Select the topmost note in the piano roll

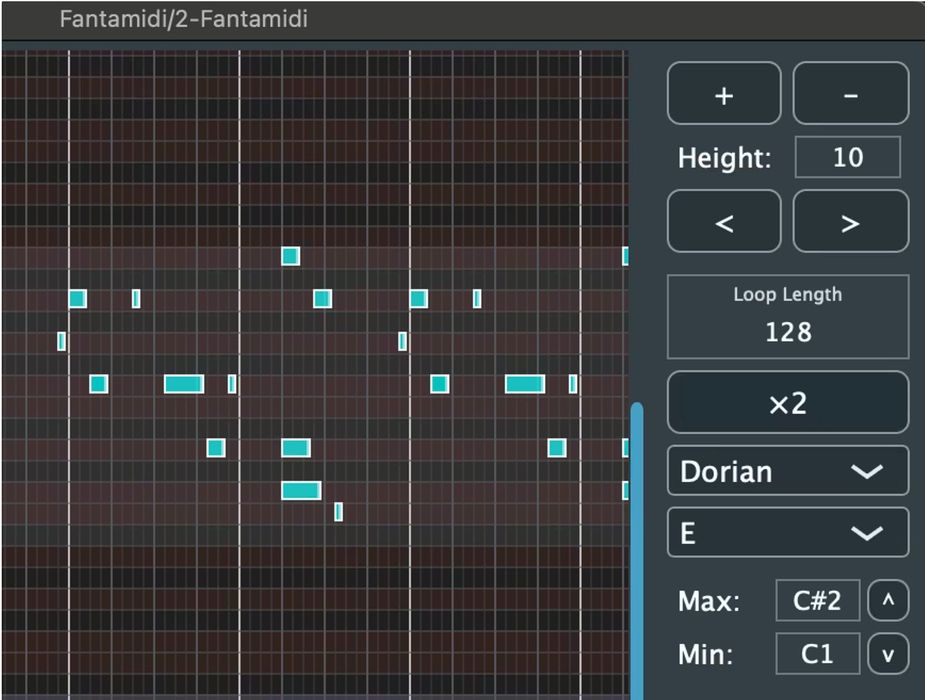click(x=290, y=256)
